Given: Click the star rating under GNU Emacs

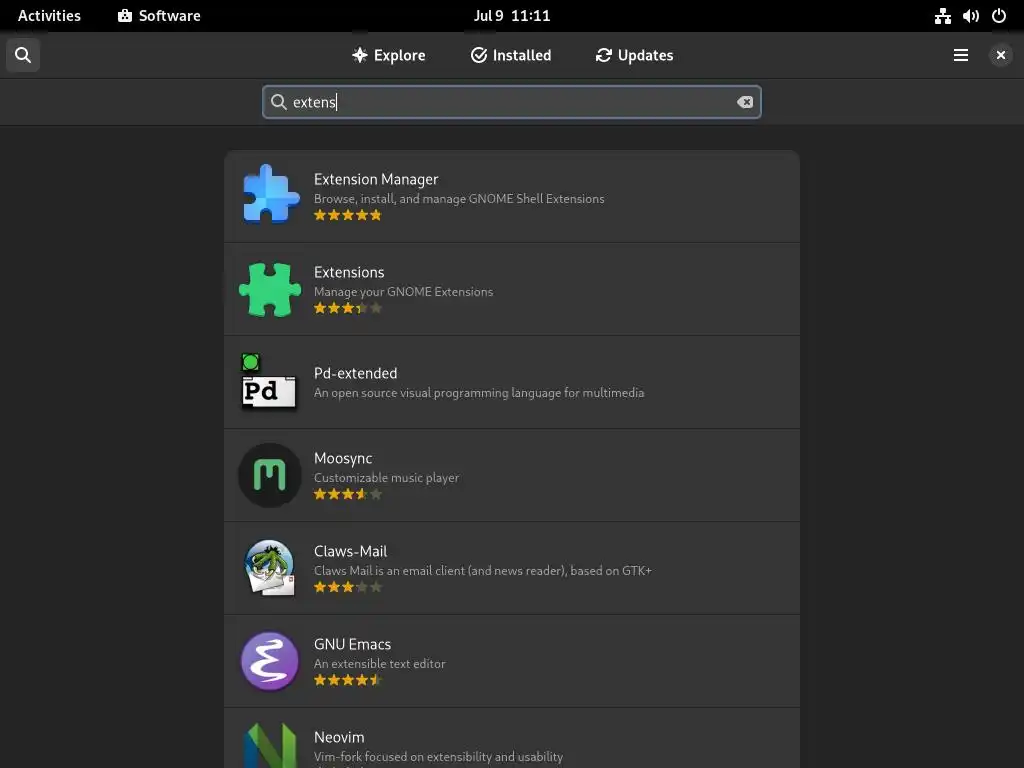Looking at the screenshot, I should [347, 680].
